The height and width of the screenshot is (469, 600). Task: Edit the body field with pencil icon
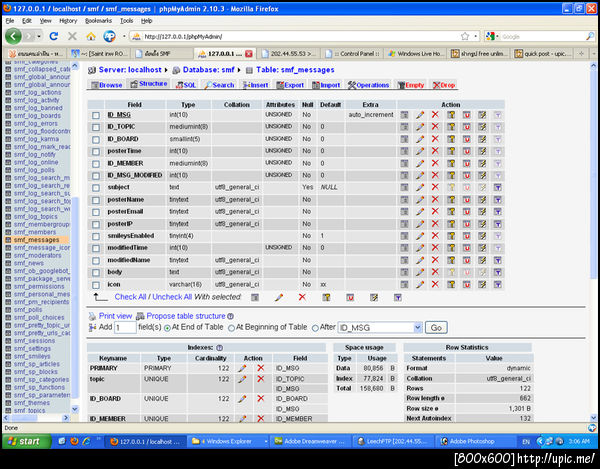pos(420,272)
